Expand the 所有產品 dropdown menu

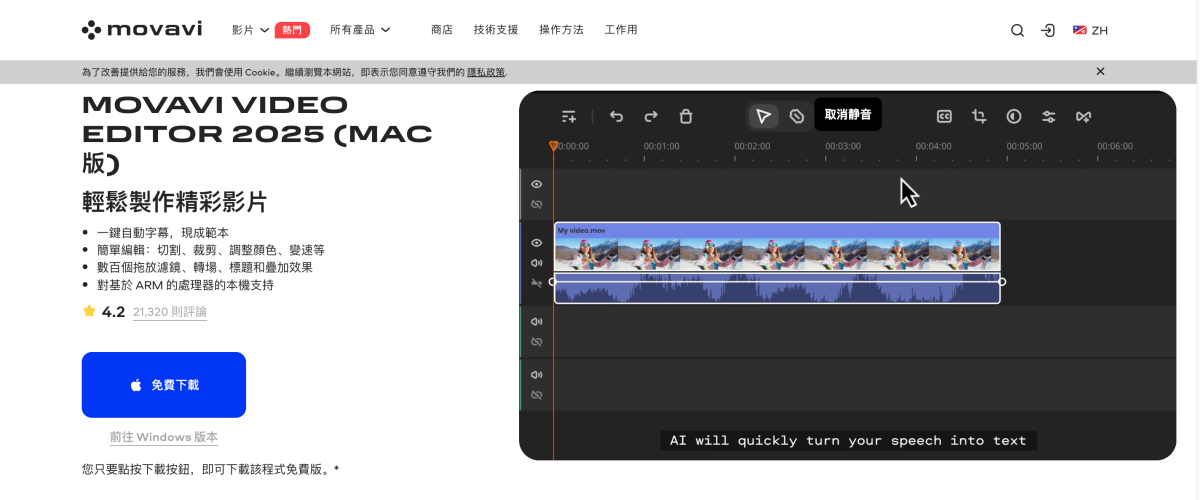[x=360, y=30]
